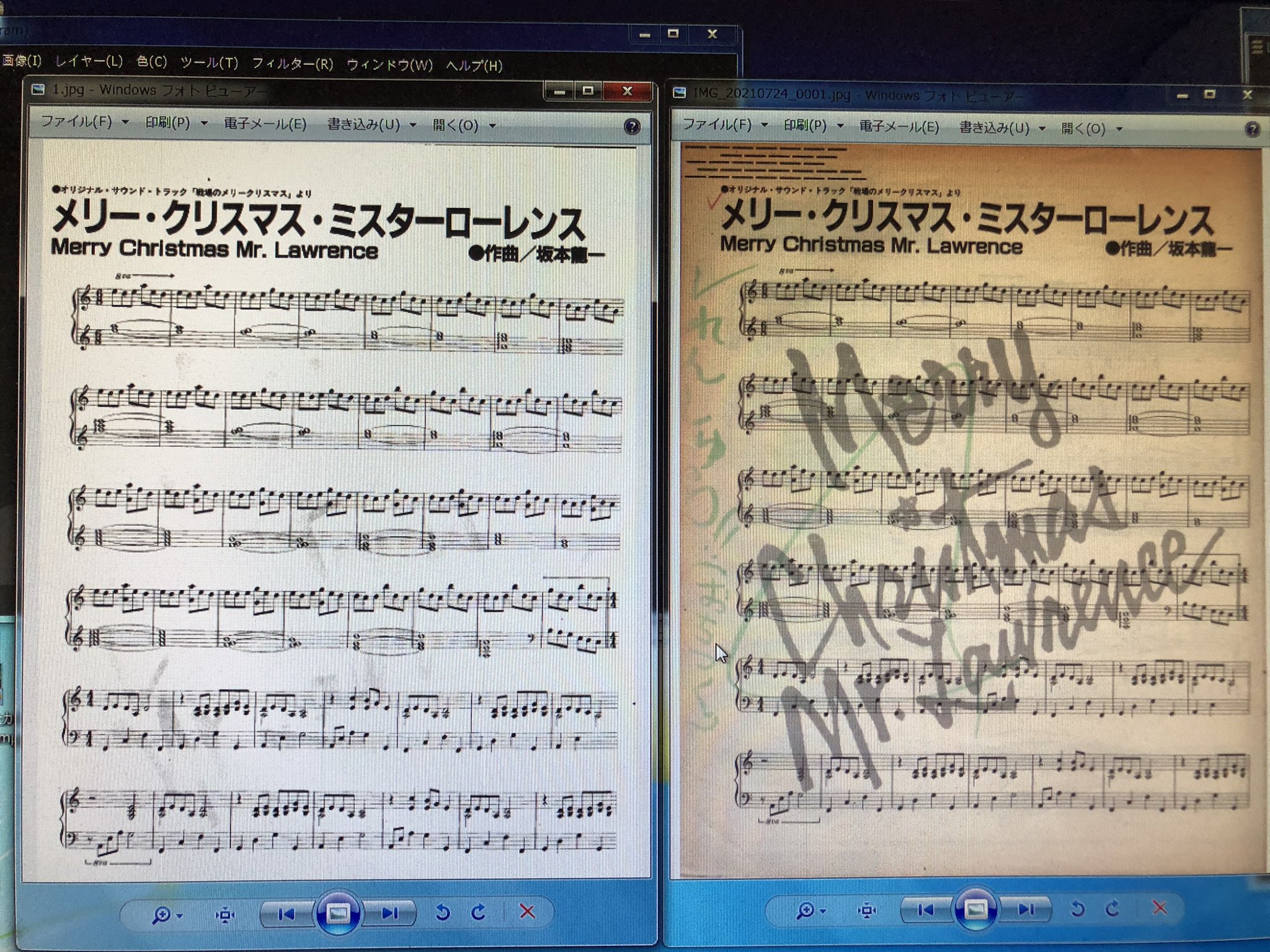Open ヘルプ(H) menu in background editor
The image size is (1270, 952).
[x=474, y=65]
